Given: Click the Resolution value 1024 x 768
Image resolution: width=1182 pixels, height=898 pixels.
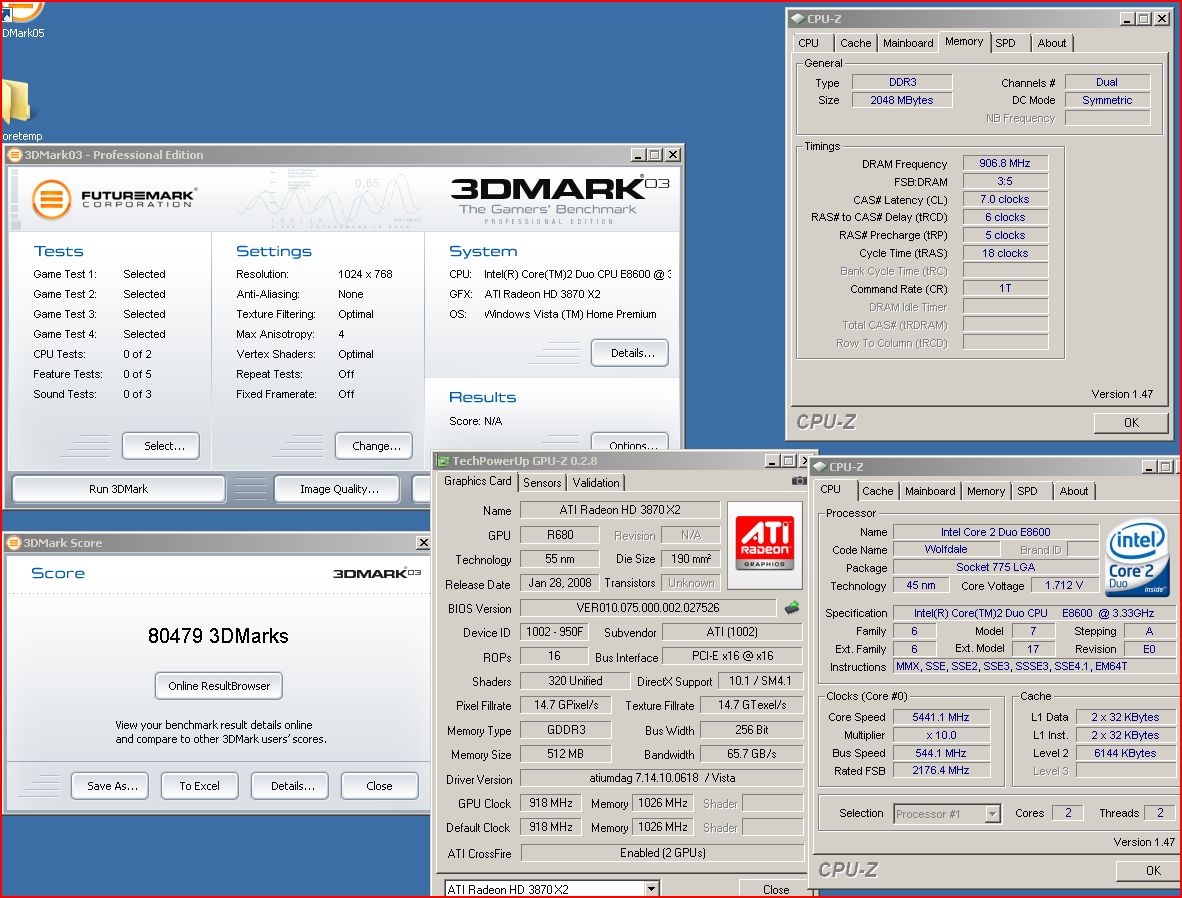Looking at the screenshot, I should [x=365, y=274].
